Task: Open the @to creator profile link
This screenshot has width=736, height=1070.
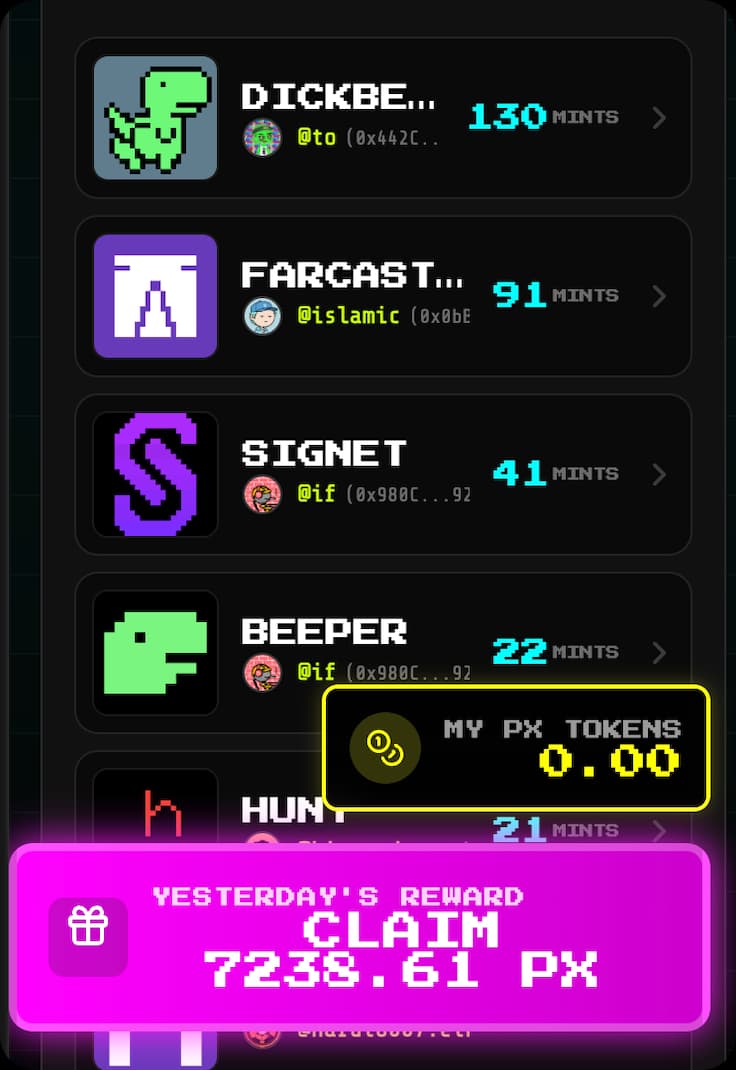Action: tap(317, 137)
